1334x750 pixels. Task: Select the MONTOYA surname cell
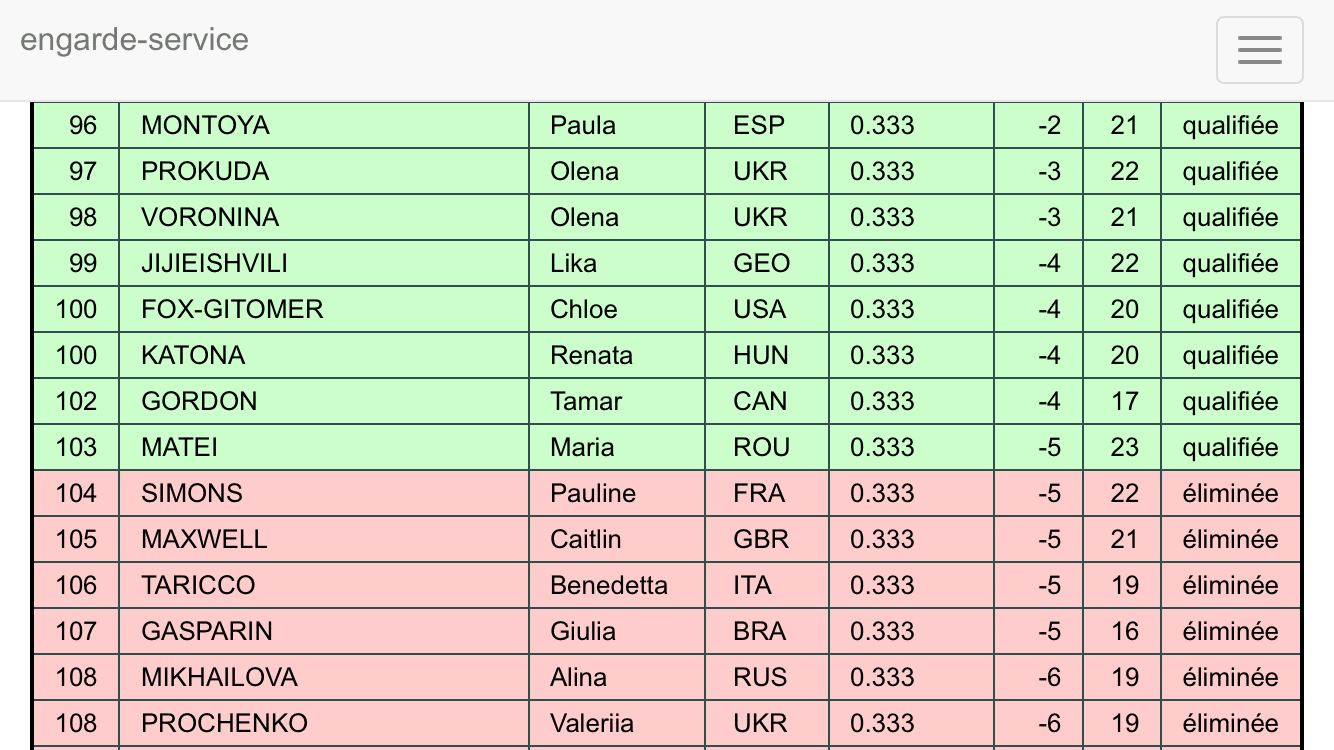coord(324,125)
